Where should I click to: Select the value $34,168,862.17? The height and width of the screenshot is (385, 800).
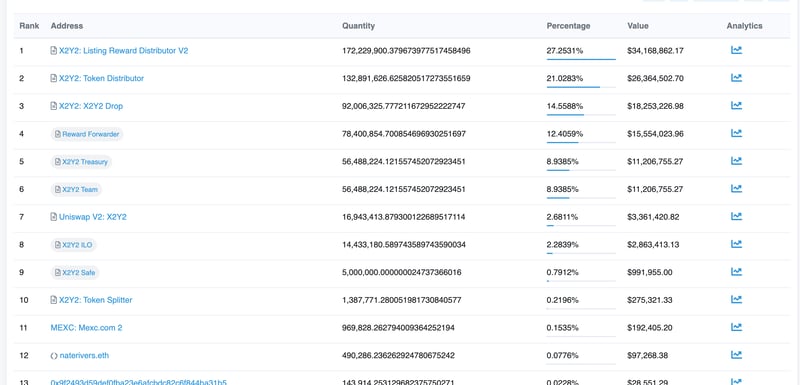pyautogui.click(x=655, y=51)
